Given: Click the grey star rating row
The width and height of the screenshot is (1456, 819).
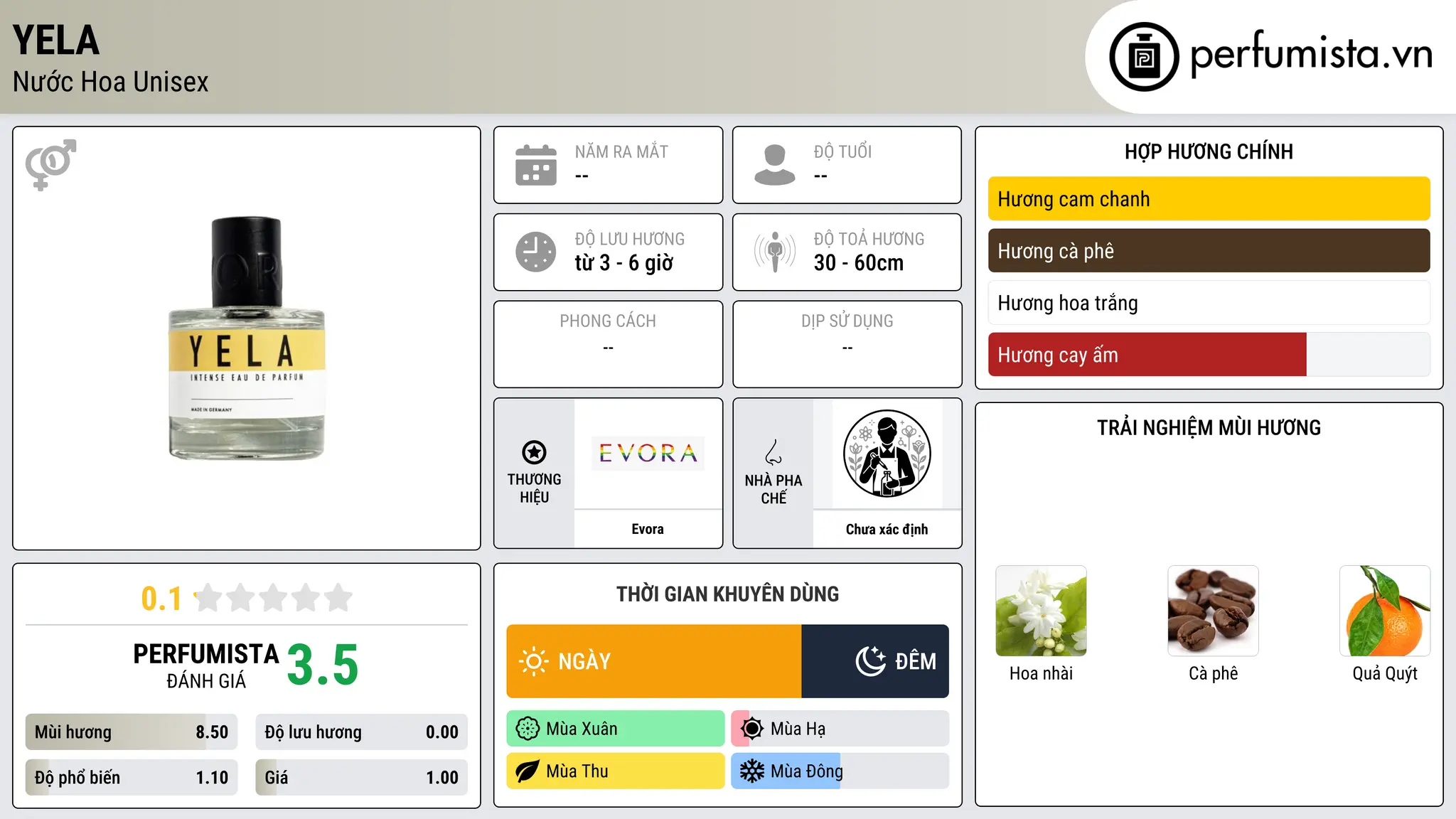Looking at the screenshot, I should 274,598.
